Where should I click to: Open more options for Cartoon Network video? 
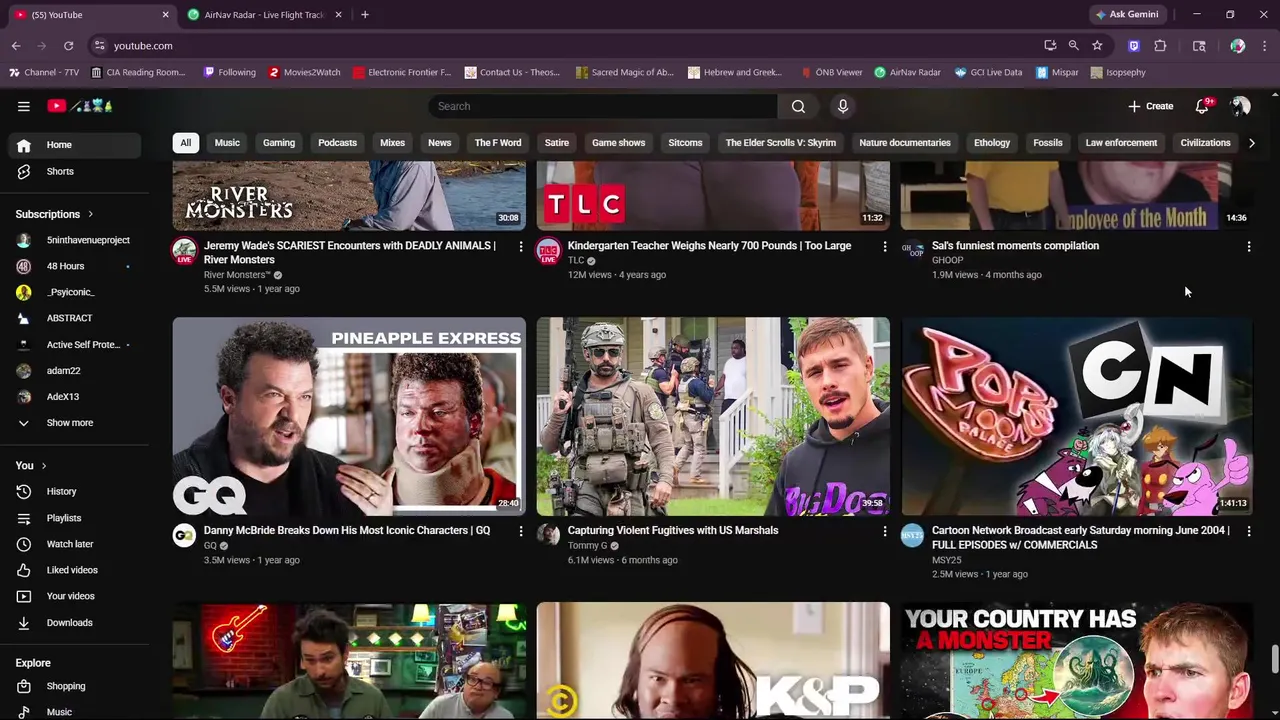(x=1248, y=531)
